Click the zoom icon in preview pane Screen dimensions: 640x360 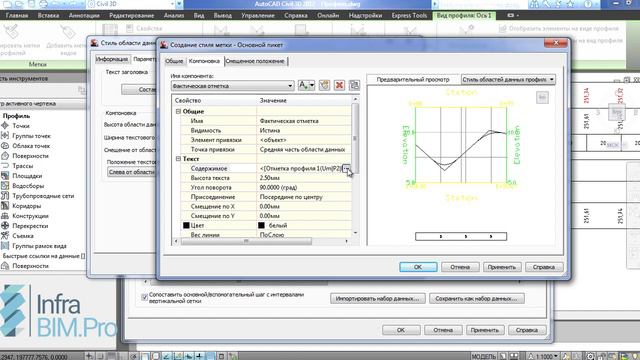tap(542, 98)
